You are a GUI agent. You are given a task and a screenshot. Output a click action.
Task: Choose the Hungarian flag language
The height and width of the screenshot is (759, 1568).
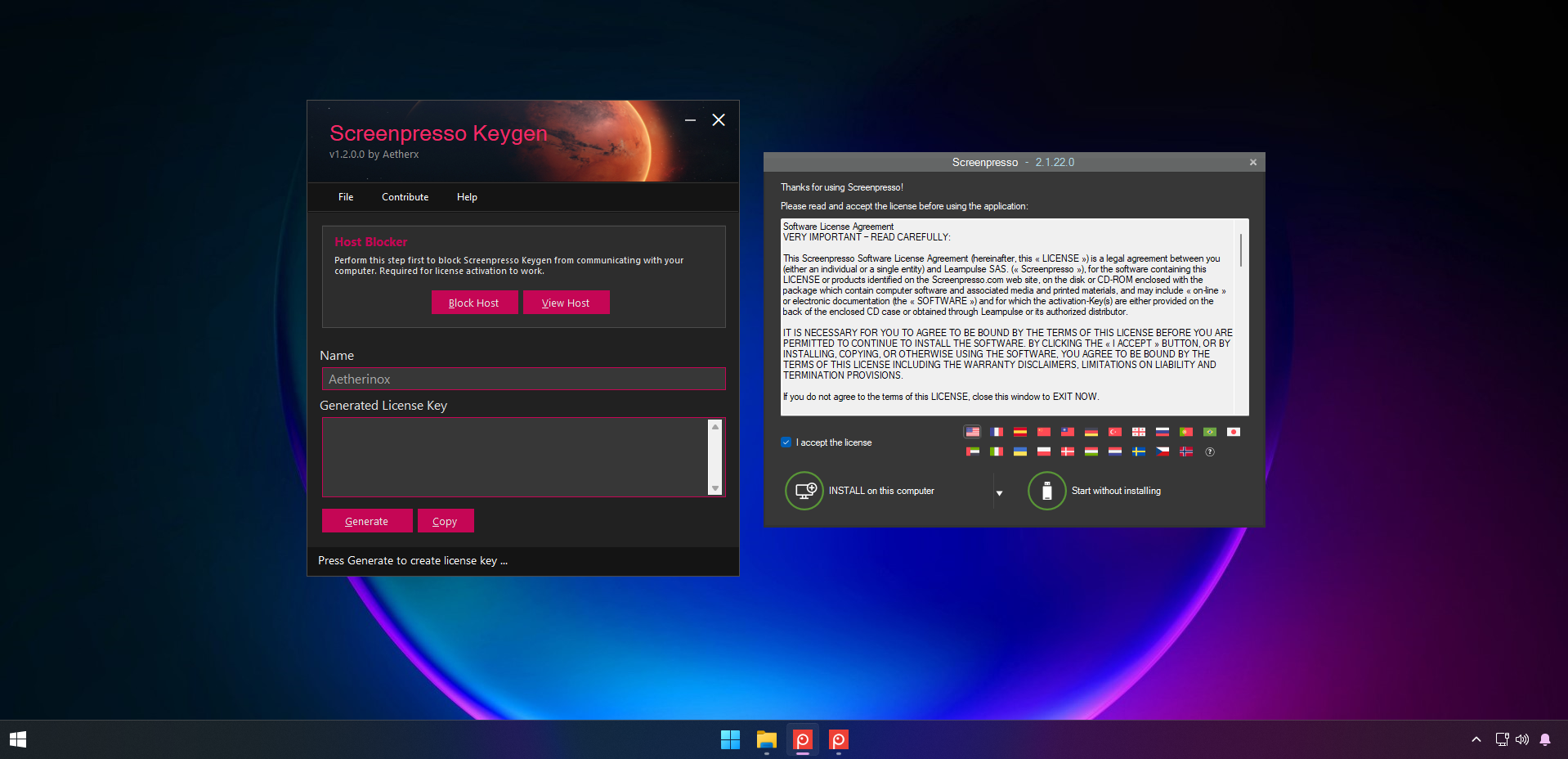click(1091, 451)
